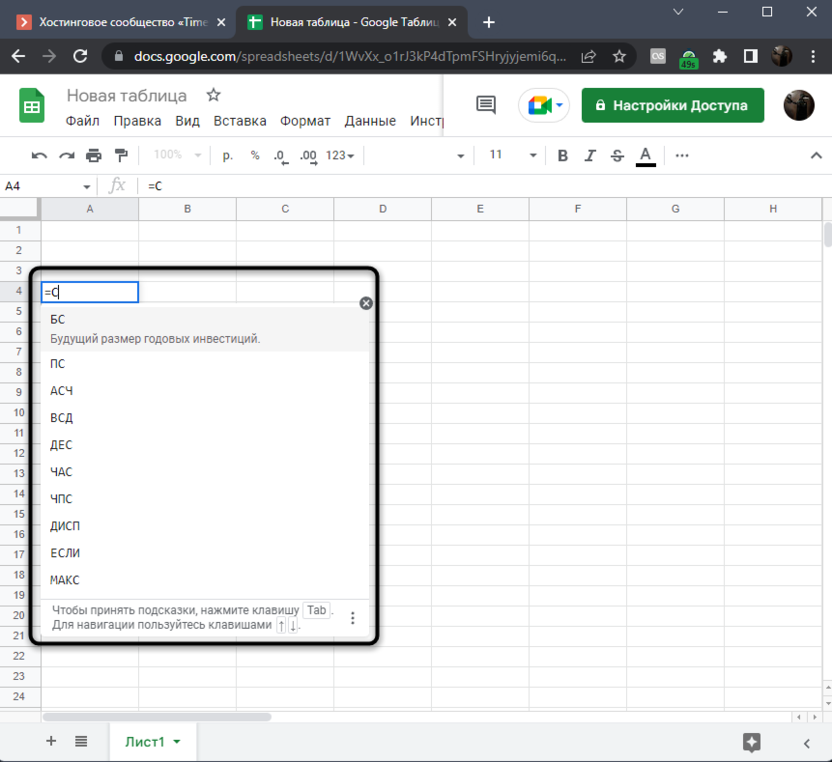
Task: Open the all sheets list icon
Action: (x=81, y=741)
